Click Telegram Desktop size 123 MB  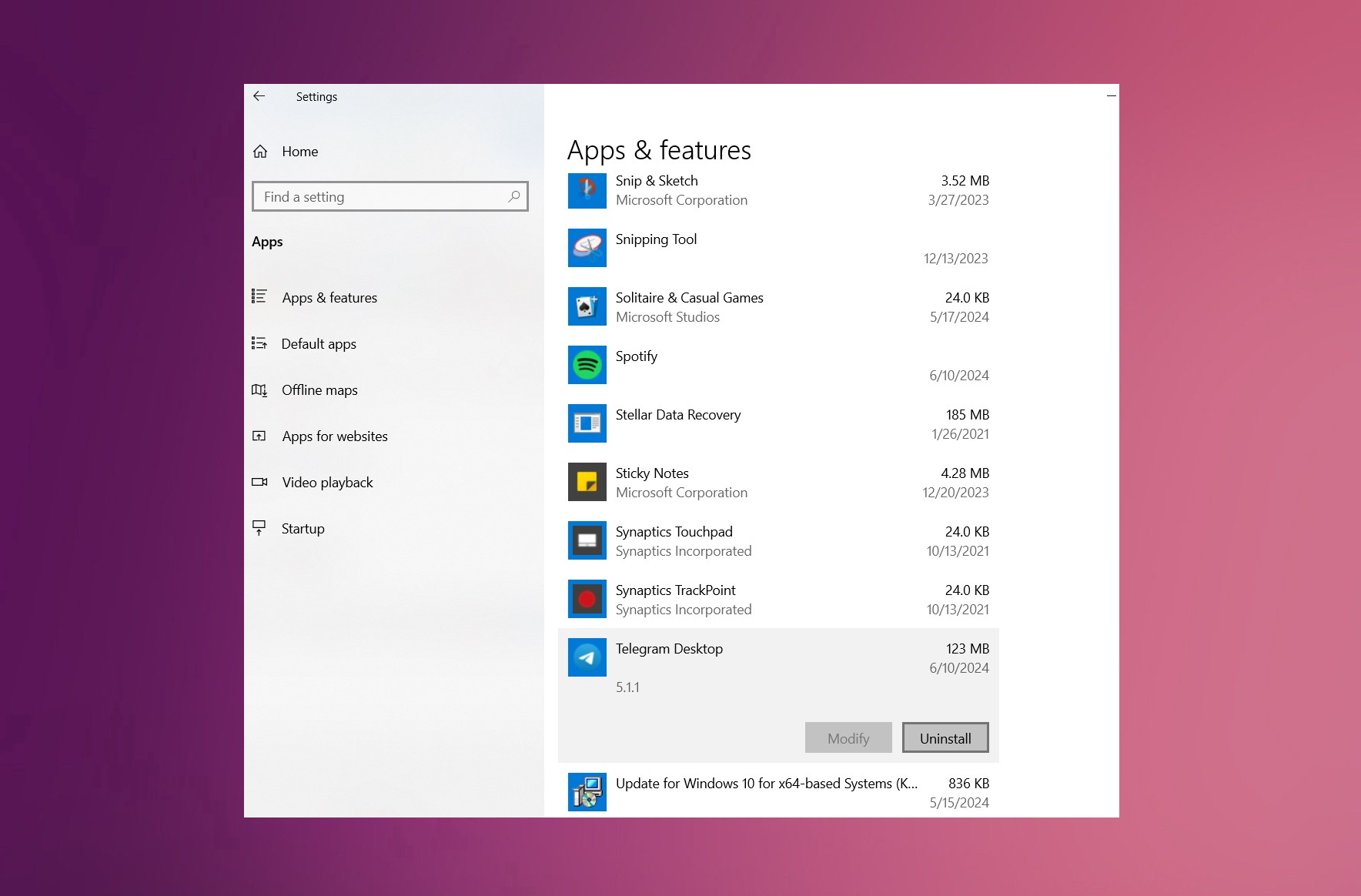968,649
